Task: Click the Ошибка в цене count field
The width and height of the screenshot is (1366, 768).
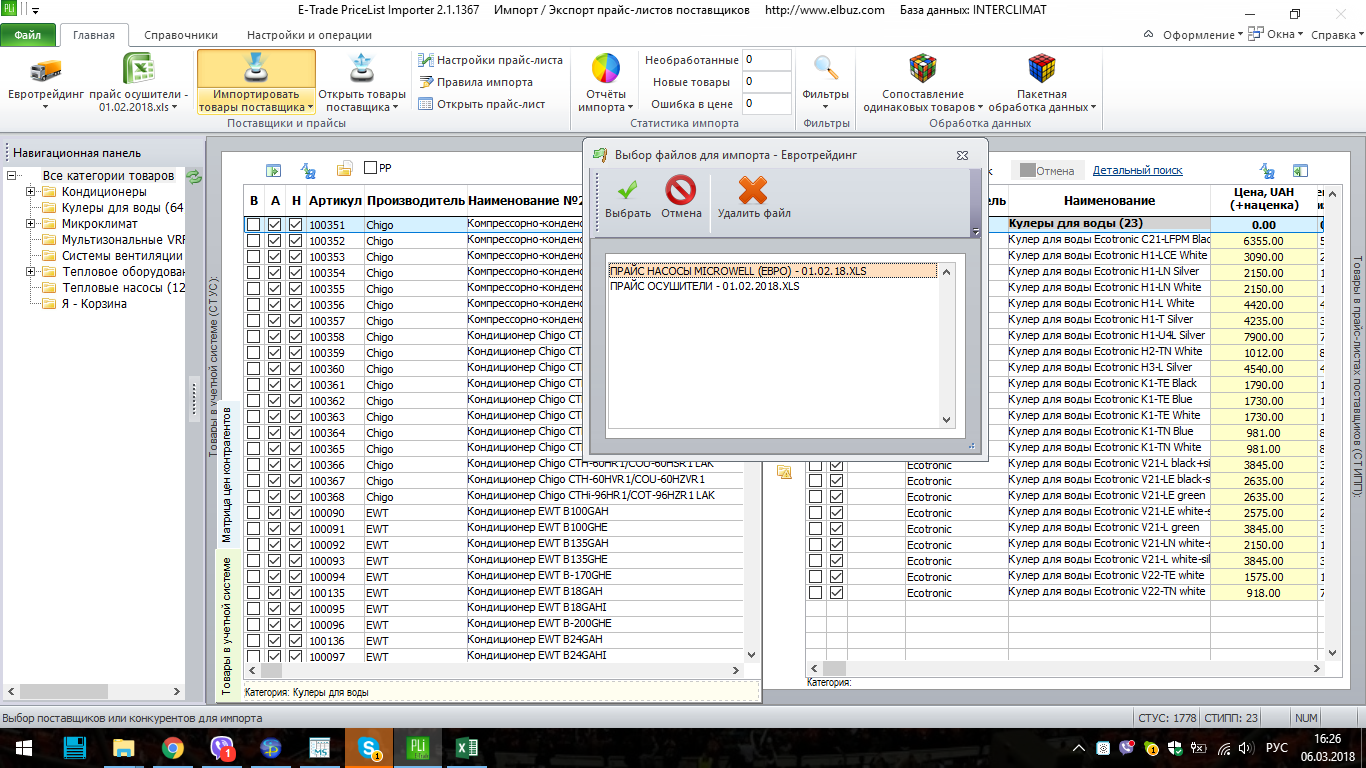Action: pyautogui.click(x=766, y=104)
